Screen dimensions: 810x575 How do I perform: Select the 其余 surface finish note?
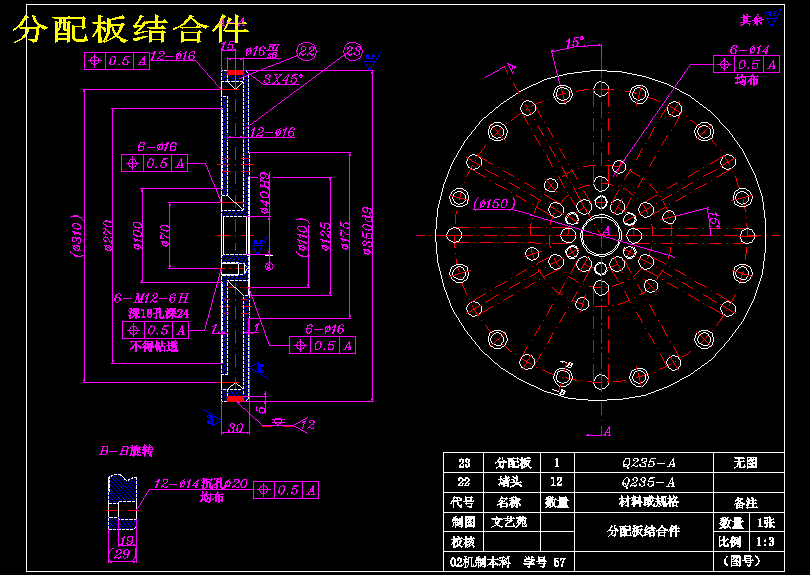coord(752,20)
